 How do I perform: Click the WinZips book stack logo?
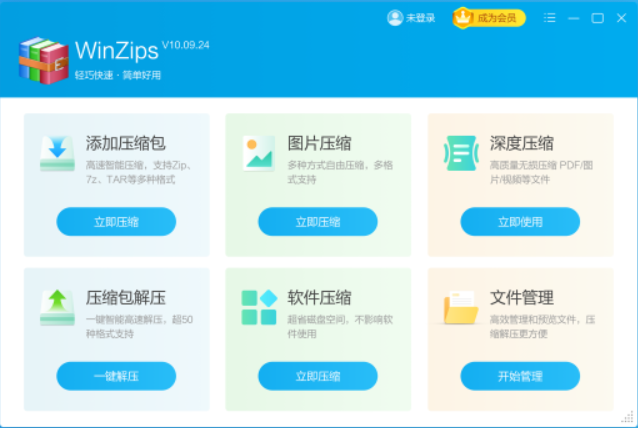pos(44,60)
